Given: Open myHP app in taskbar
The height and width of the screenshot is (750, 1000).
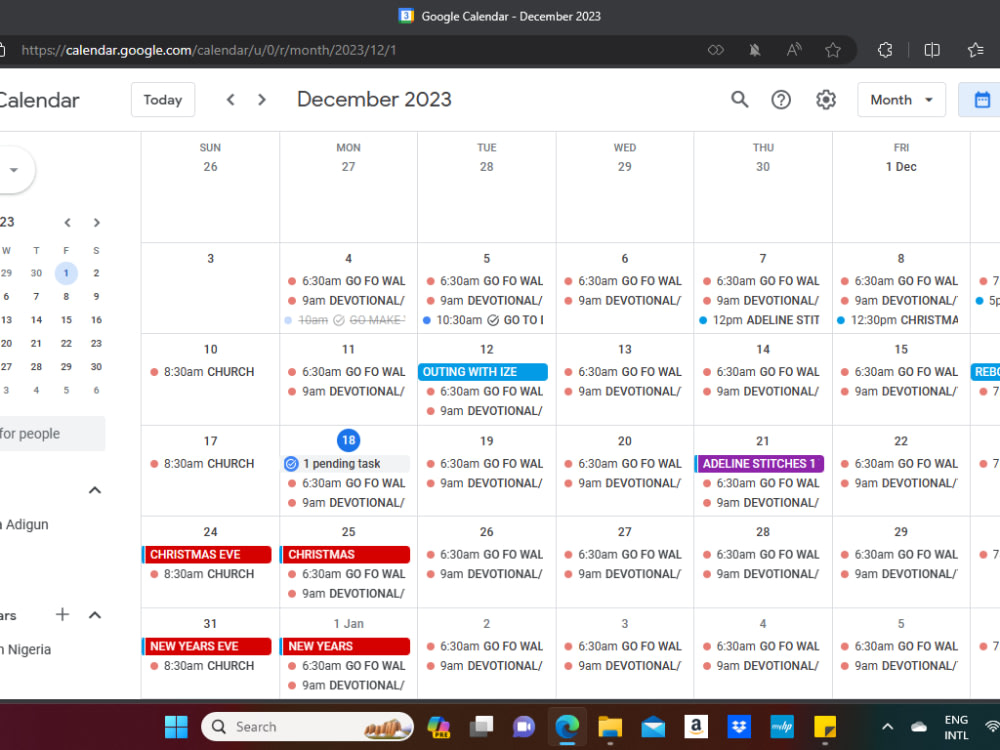Looking at the screenshot, I should 782,726.
